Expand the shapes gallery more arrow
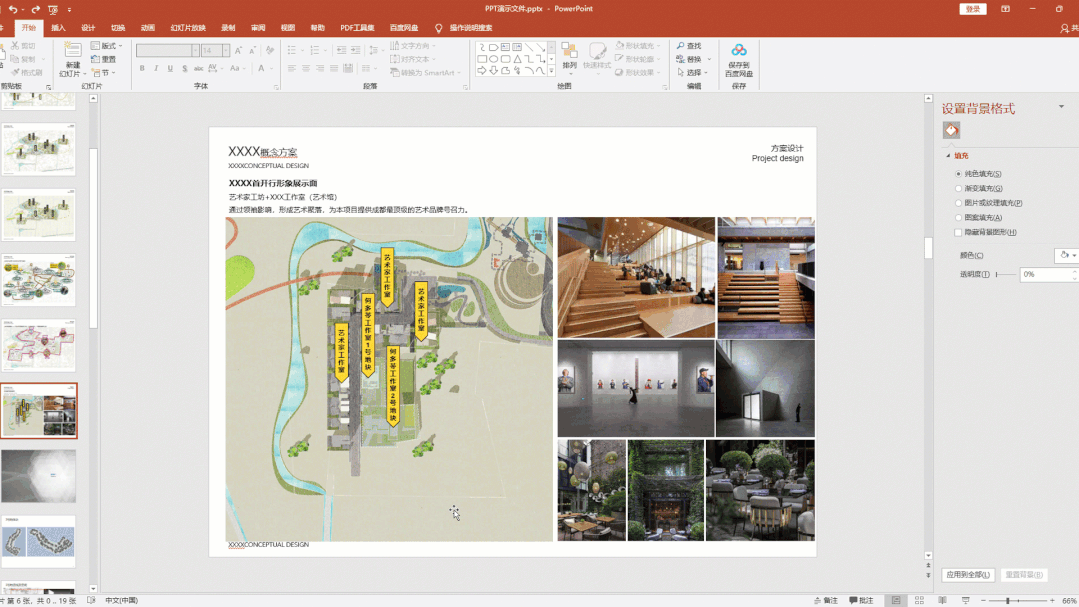1079x607 pixels. (x=551, y=71)
